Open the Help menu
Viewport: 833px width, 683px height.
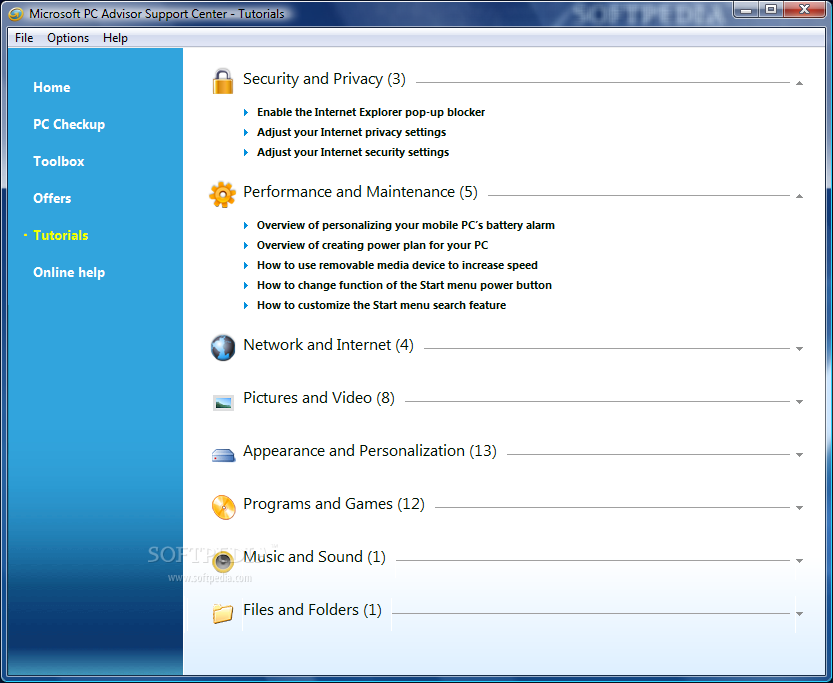click(x=115, y=38)
